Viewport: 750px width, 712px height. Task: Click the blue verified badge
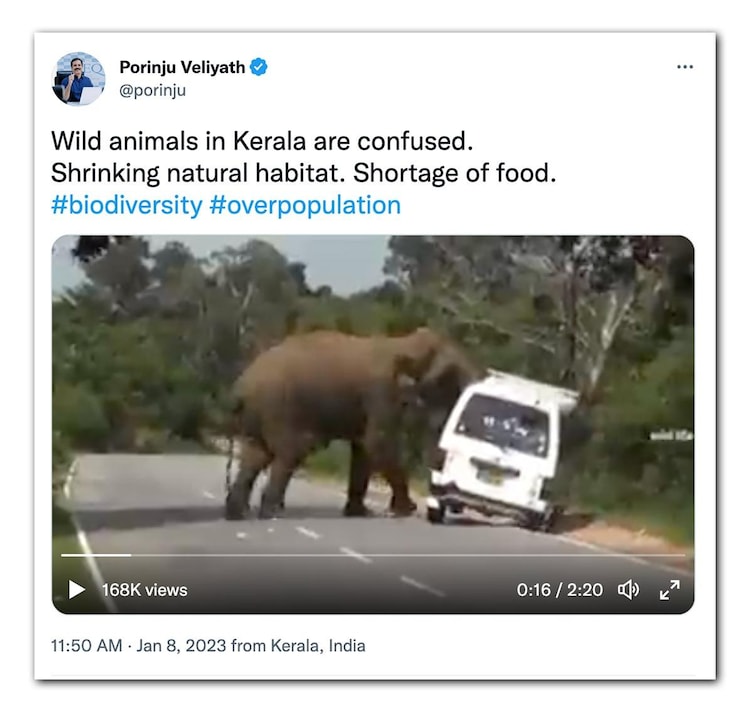pyautogui.click(x=259, y=68)
